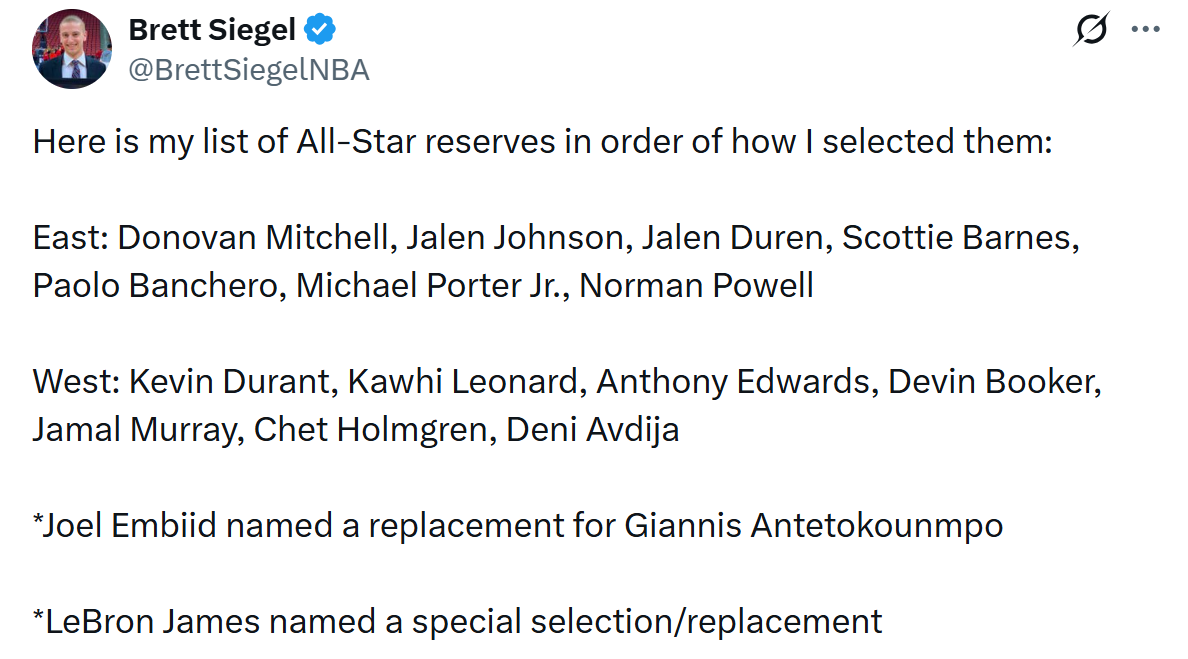The height and width of the screenshot is (659, 1188).
Task: Click the Joel Embiid replacement note
Action: (517, 525)
